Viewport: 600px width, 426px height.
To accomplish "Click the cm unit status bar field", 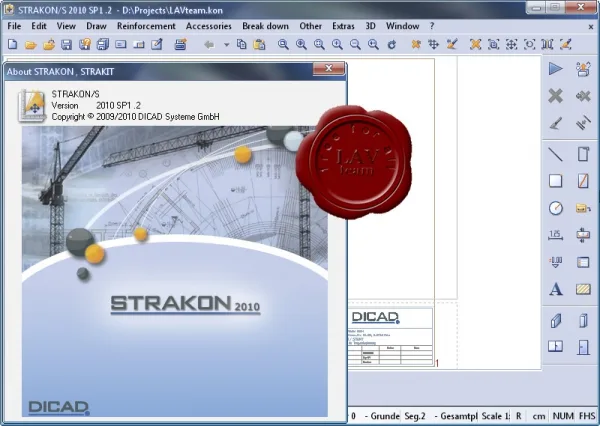I will (x=539, y=416).
